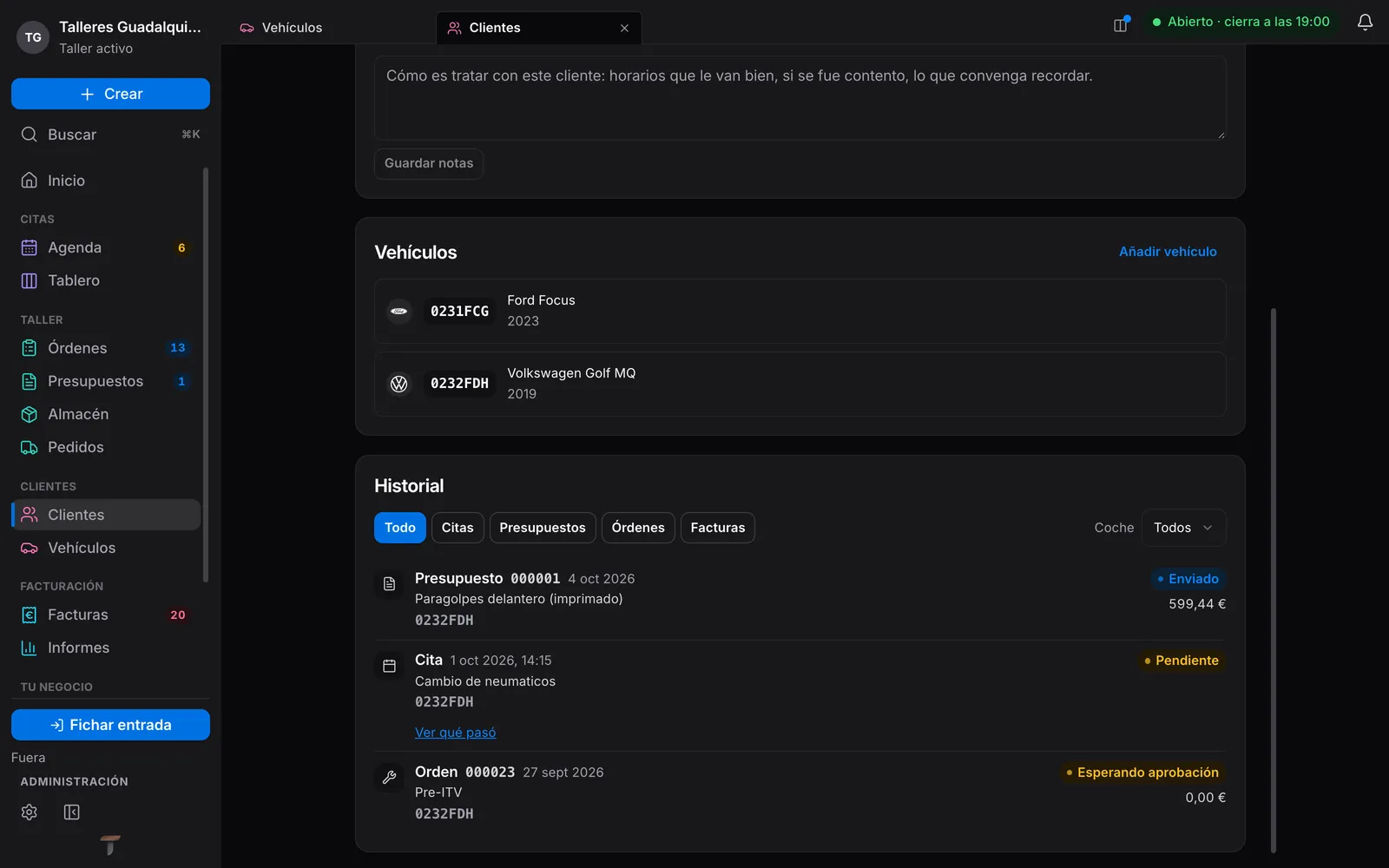Screen dimensions: 1389x868
Task: Click the customer notes text area
Action: [x=800, y=98]
